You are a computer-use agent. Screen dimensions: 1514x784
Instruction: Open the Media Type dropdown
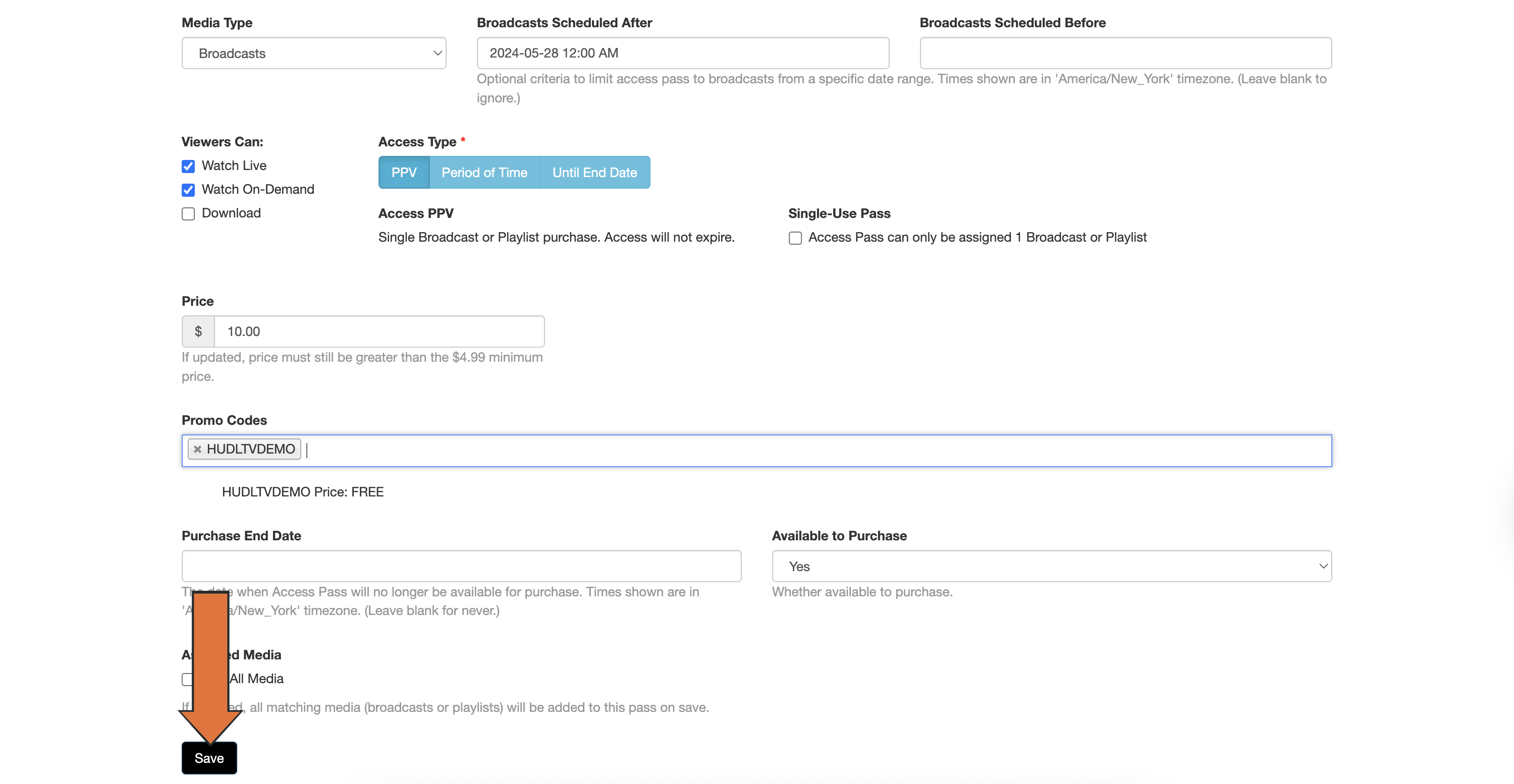coord(314,53)
